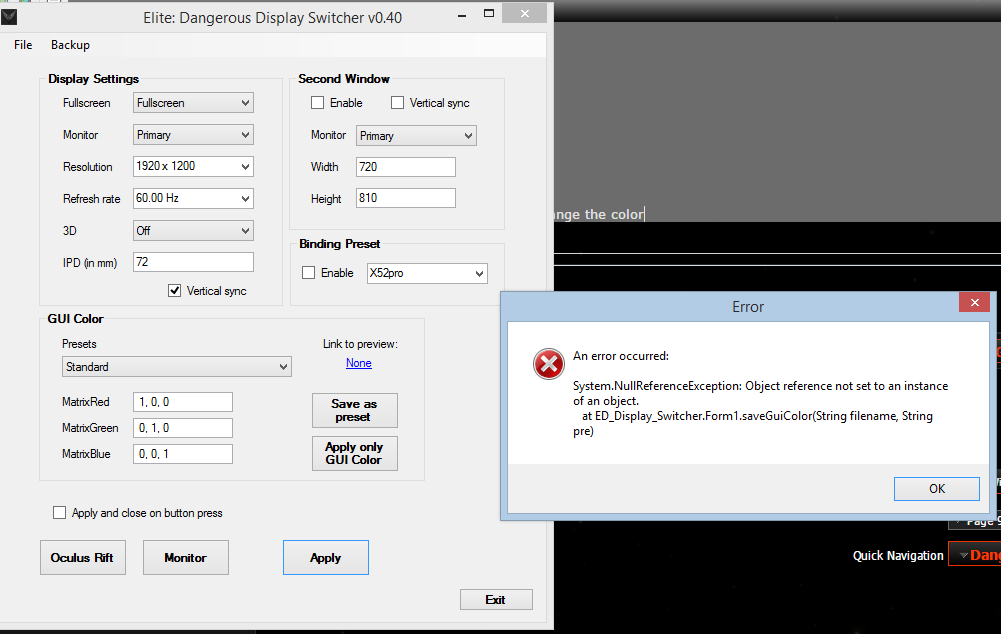Close the Error dialog with the red X
The height and width of the screenshot is (634, 1001).
(974, 303)
